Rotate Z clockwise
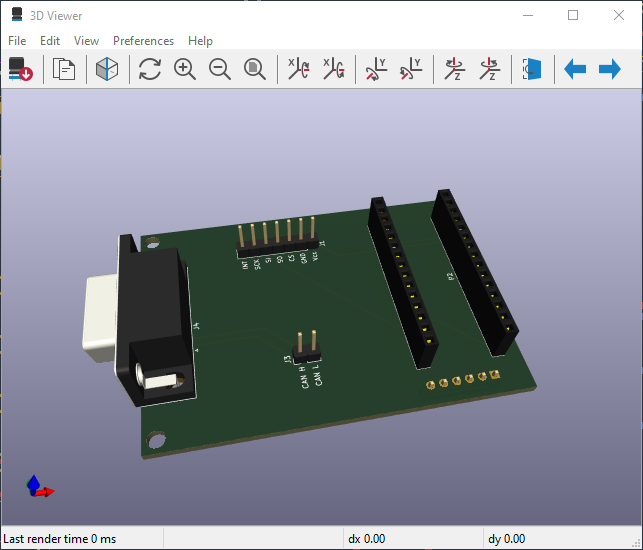Image resolution: width=643 pixels, height=550 pixels. tap(454, 69)
